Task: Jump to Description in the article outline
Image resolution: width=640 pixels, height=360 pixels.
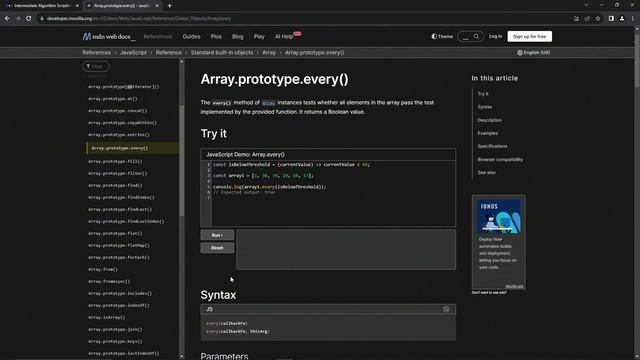Action: coord(490,120)
